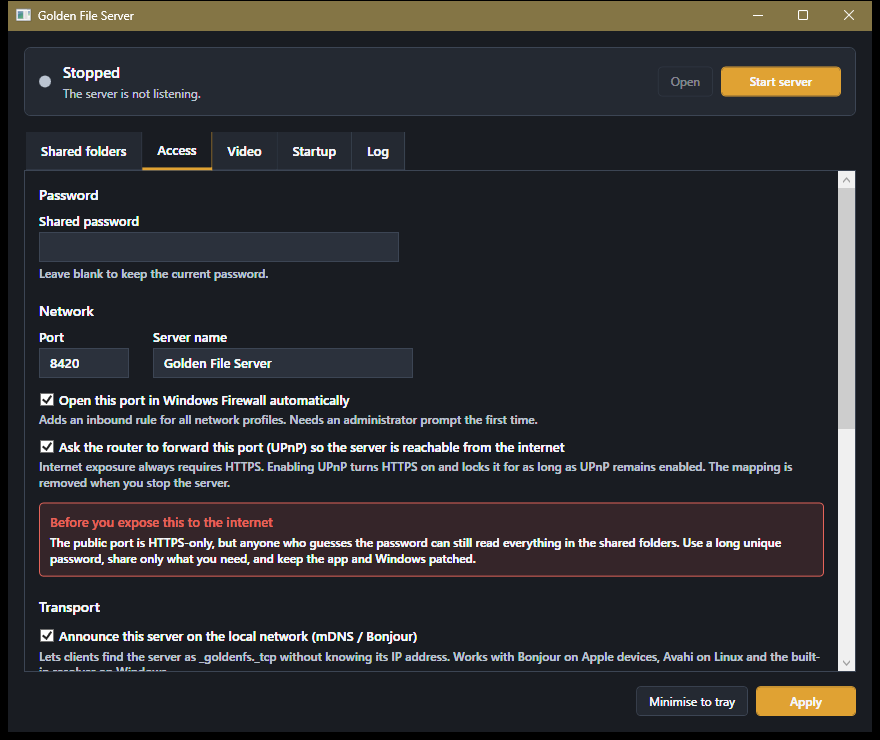This screenshot has height=740, width=880.
Task: Maximize the Golden File Server window
Action: pos(803,15)
